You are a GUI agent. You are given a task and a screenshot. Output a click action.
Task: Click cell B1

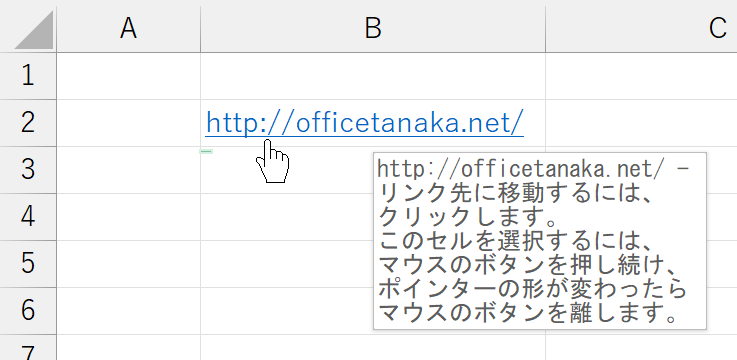(373, 76)
